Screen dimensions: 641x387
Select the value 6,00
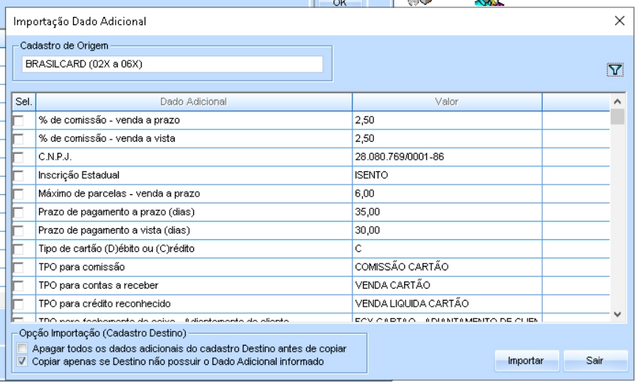(364, 194)
